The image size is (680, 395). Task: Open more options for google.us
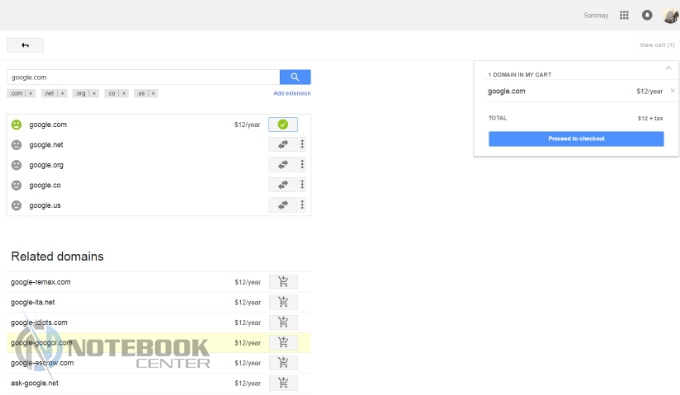[302, 205]
